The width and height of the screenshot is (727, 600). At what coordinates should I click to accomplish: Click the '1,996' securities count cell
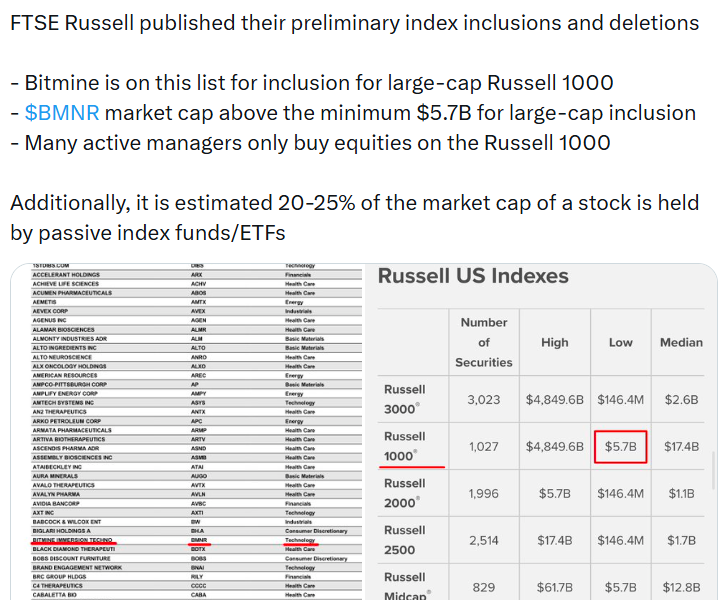[x=484, y=493]
